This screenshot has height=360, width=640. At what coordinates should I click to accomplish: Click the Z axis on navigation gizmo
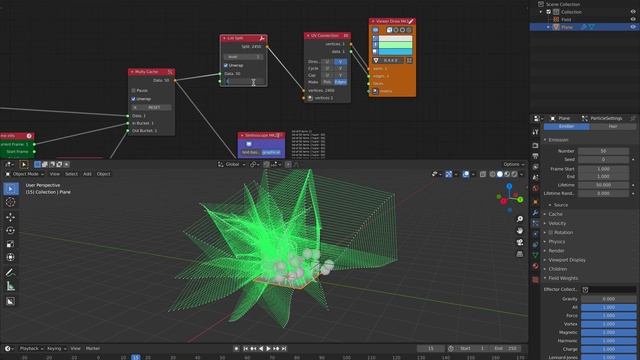tap(509, 186)
